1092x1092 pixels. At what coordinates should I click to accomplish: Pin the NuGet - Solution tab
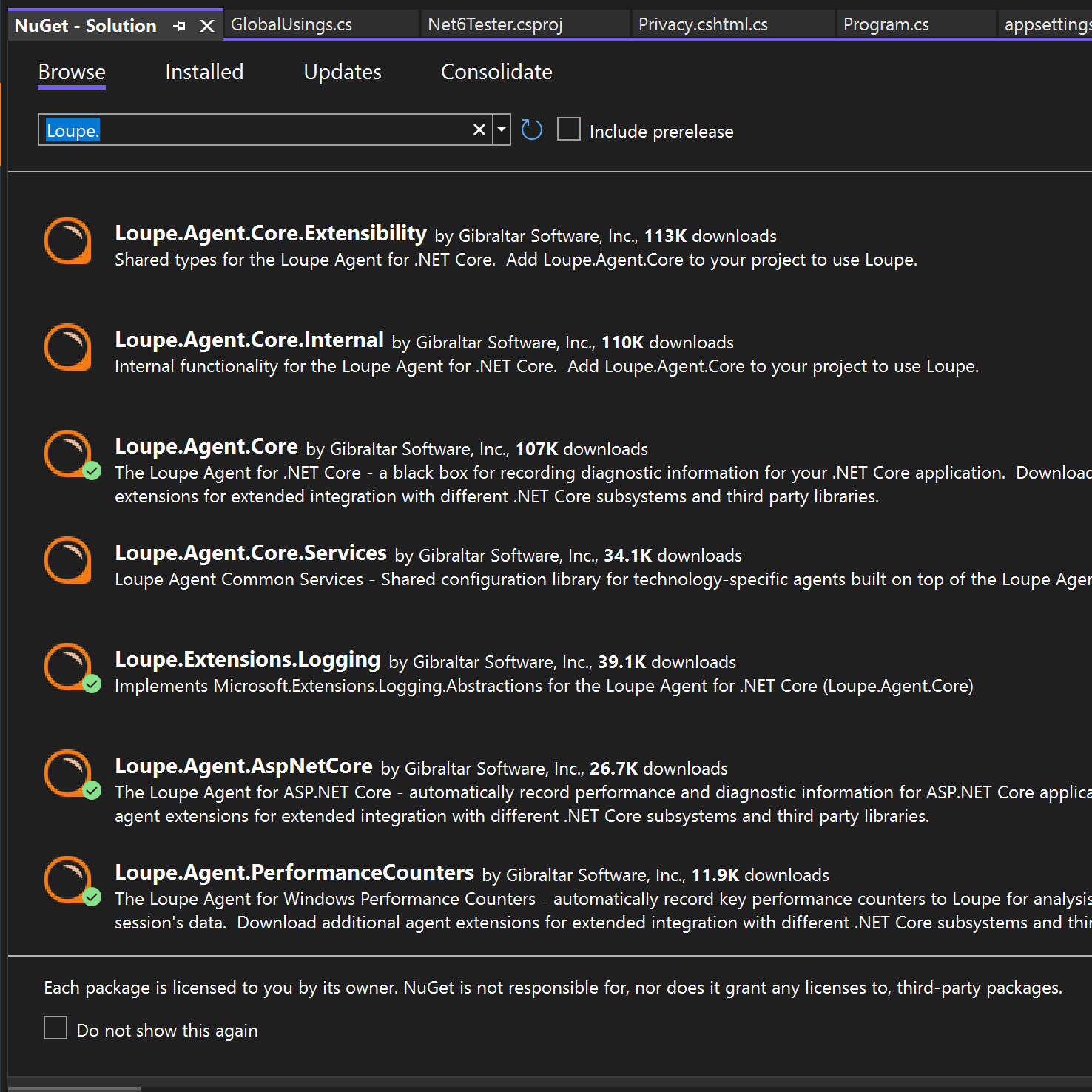(179, 26)
